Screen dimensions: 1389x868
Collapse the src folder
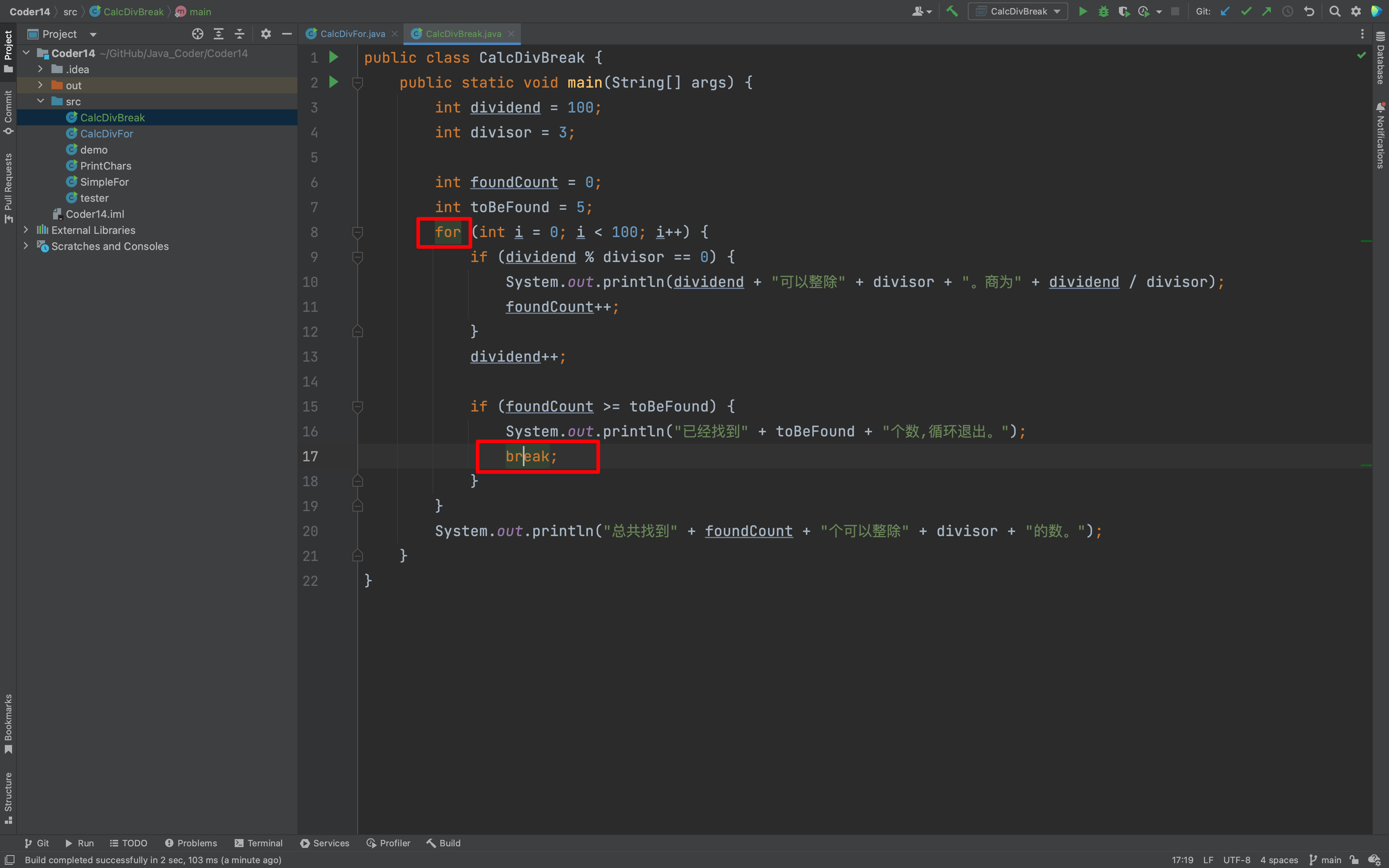click(x=40, y=101)
